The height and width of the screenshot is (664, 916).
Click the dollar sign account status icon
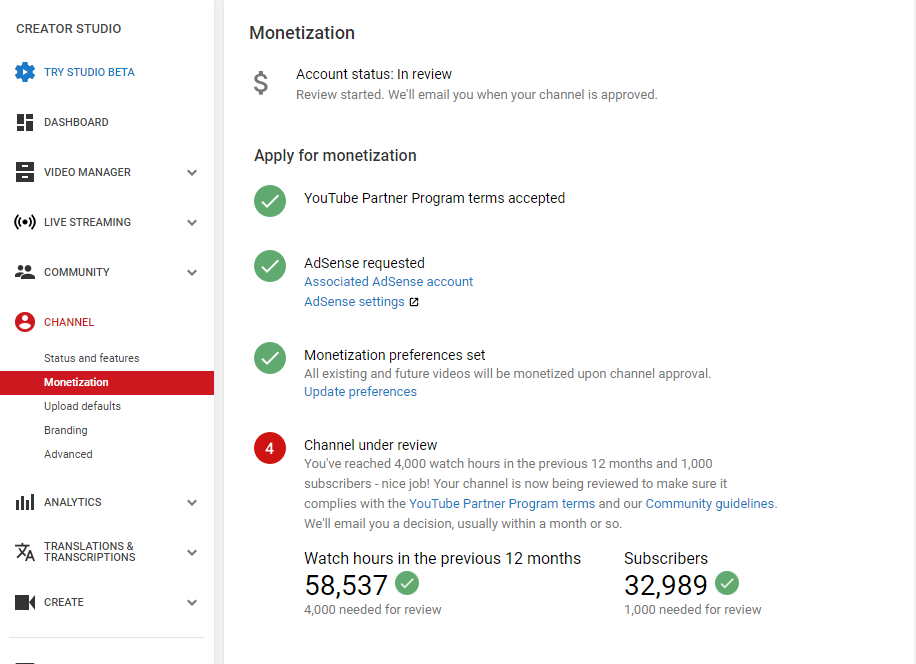click(x=261, y=83)
